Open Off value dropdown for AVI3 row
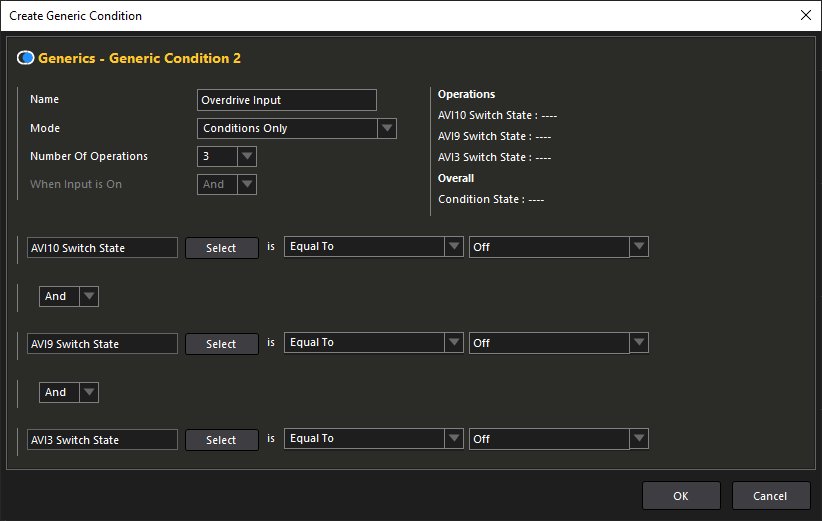 tap(558, 439)
